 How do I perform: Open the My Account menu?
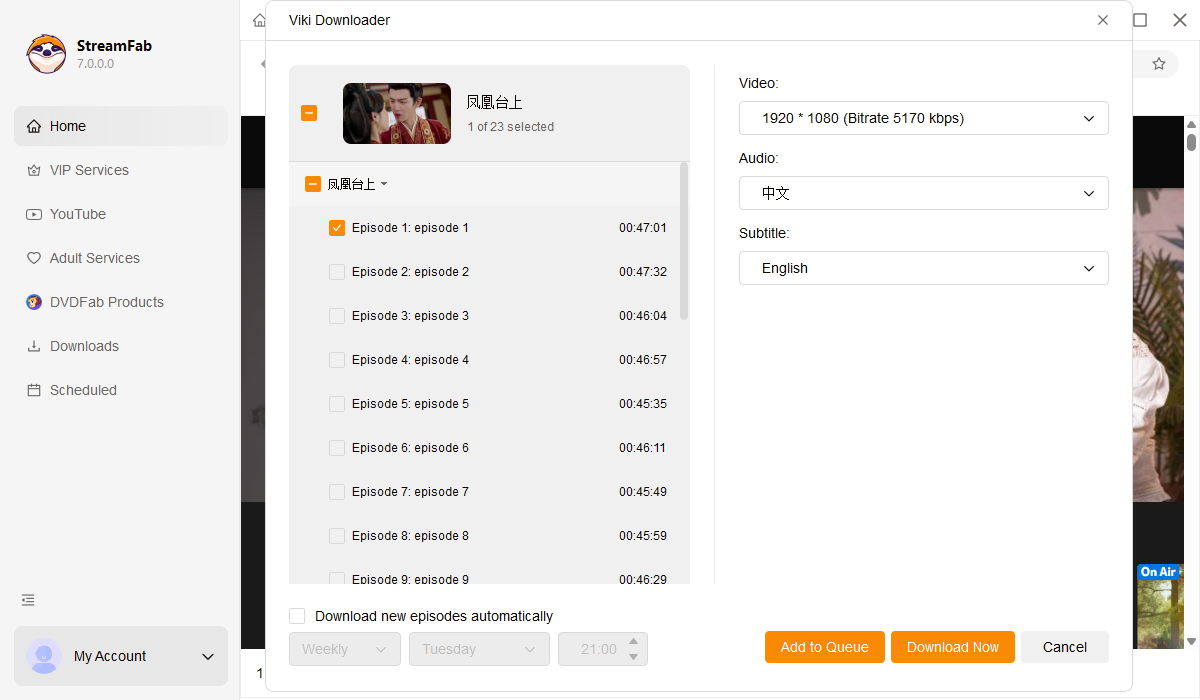point(120,656)
